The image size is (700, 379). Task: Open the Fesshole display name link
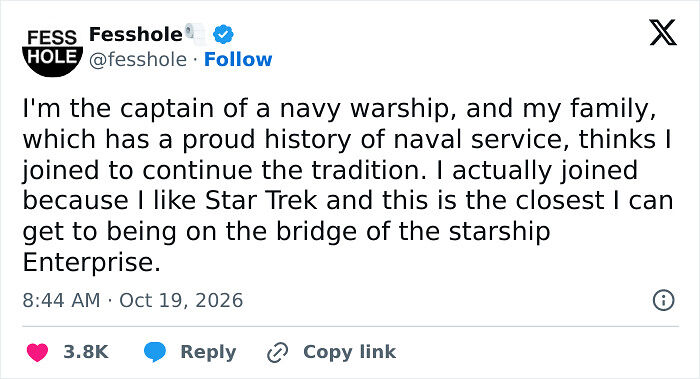pyautogui.click(x=136, y=34)
